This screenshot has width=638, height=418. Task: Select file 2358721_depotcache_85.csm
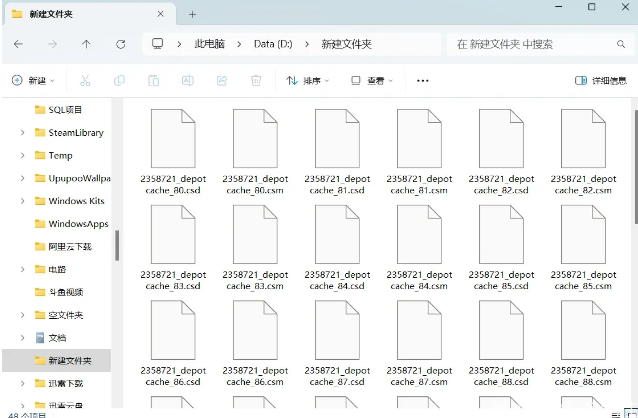coord(583,247)
